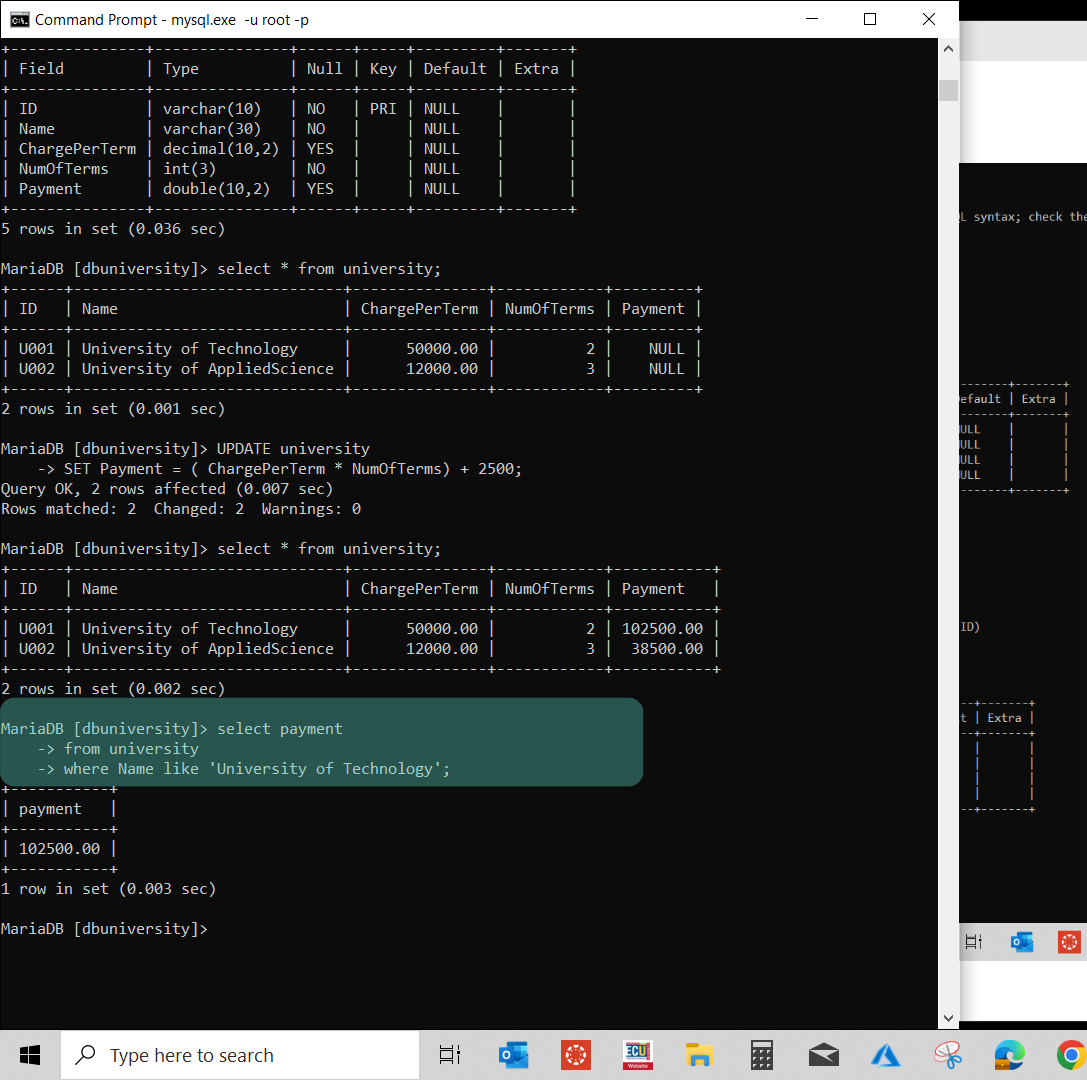Launch the Canvas app from the taskbar
The width and height of the screenshot is (1087, 1080).
tap(575, 1054)
